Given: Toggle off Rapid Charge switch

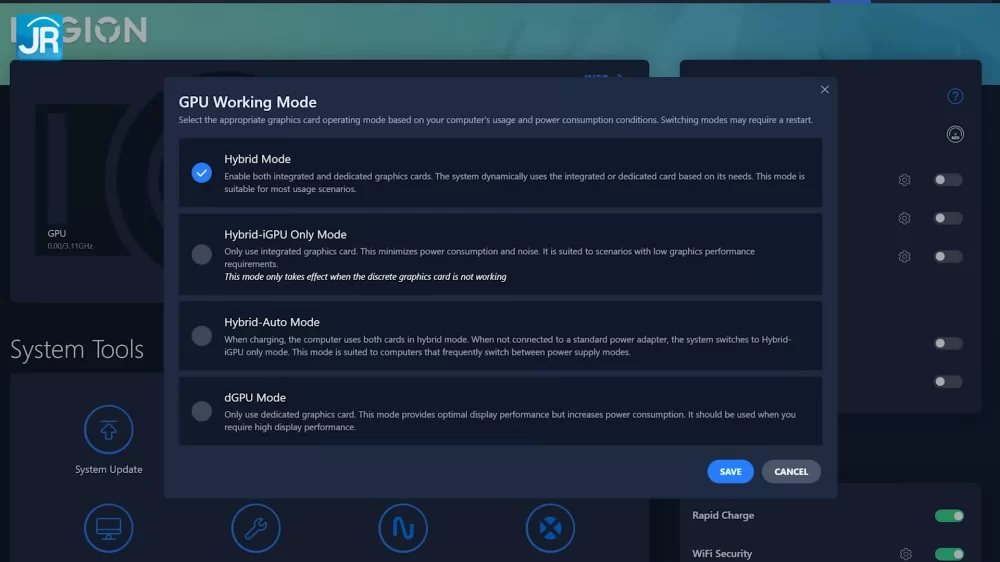Looking at the screenshot, I should (x=949, y=515).
